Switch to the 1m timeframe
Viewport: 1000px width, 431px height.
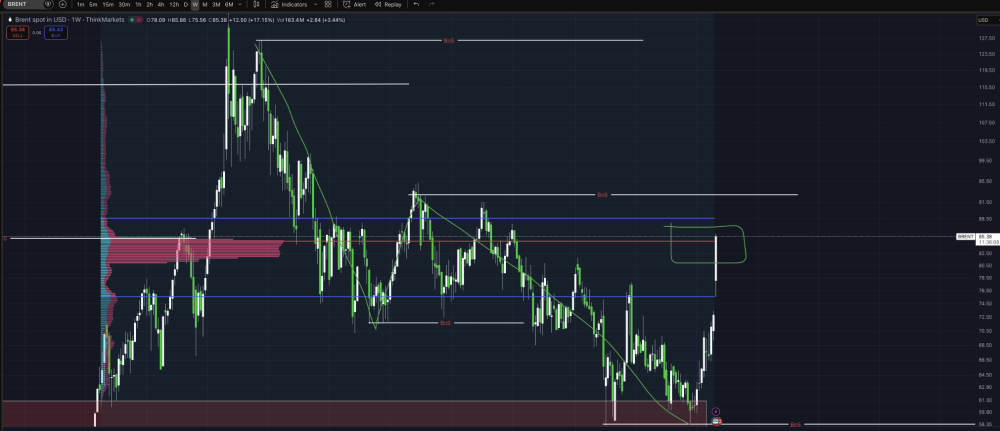coord(80,4)
